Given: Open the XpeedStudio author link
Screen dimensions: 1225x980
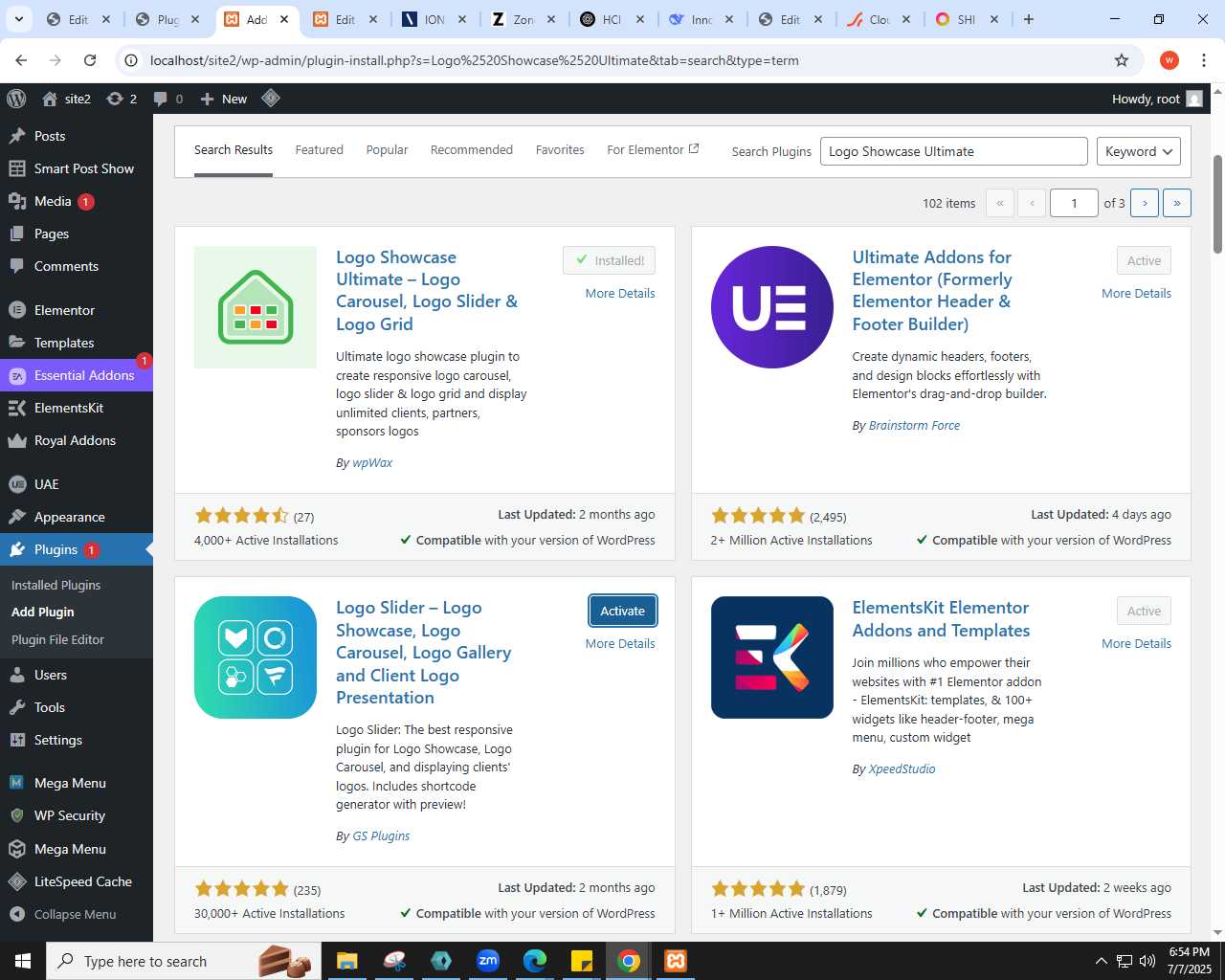Looking at the screenshot, I should 902,768.
